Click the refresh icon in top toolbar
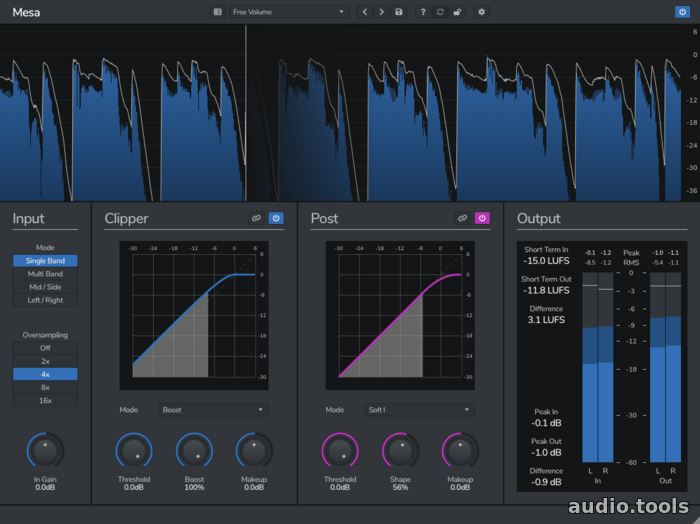The image size is (700, 524). (x=440, y=12)
